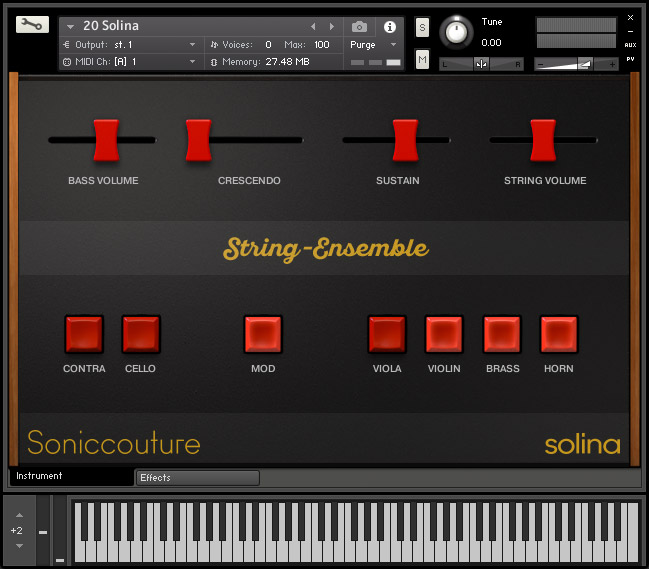Click the leftmost white key on keyboard
649x569 pixels.
coord(79,553)
